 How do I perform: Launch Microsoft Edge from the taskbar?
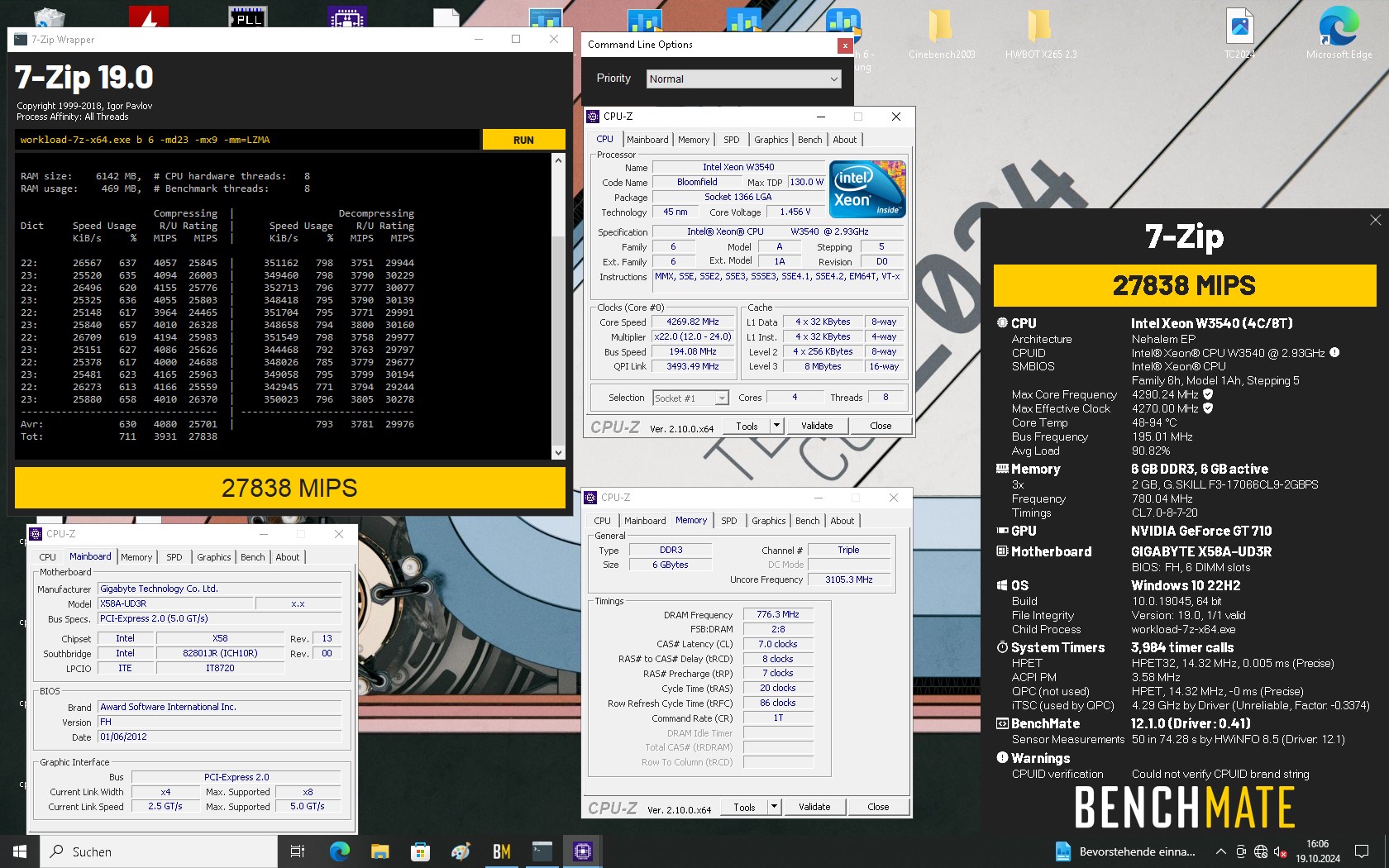point(339,851)
